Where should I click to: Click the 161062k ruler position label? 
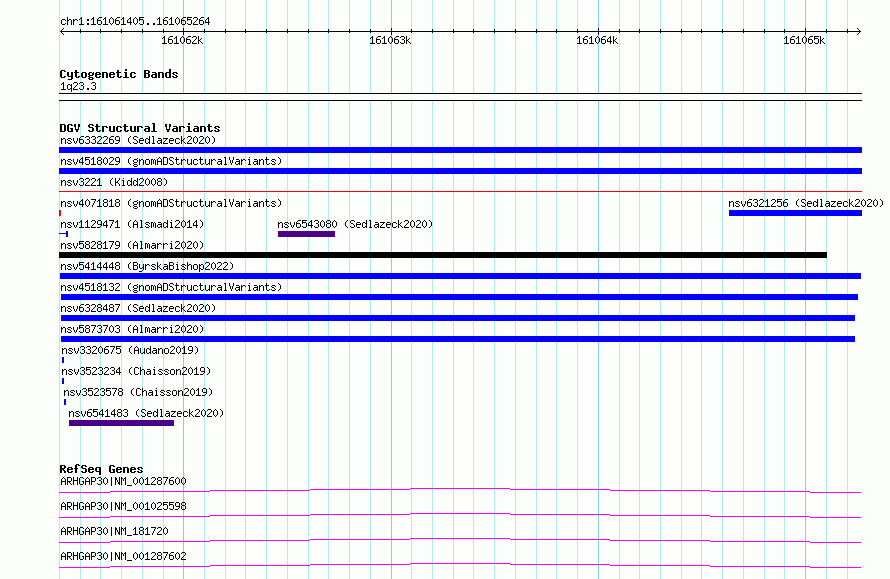coord(182,40)
